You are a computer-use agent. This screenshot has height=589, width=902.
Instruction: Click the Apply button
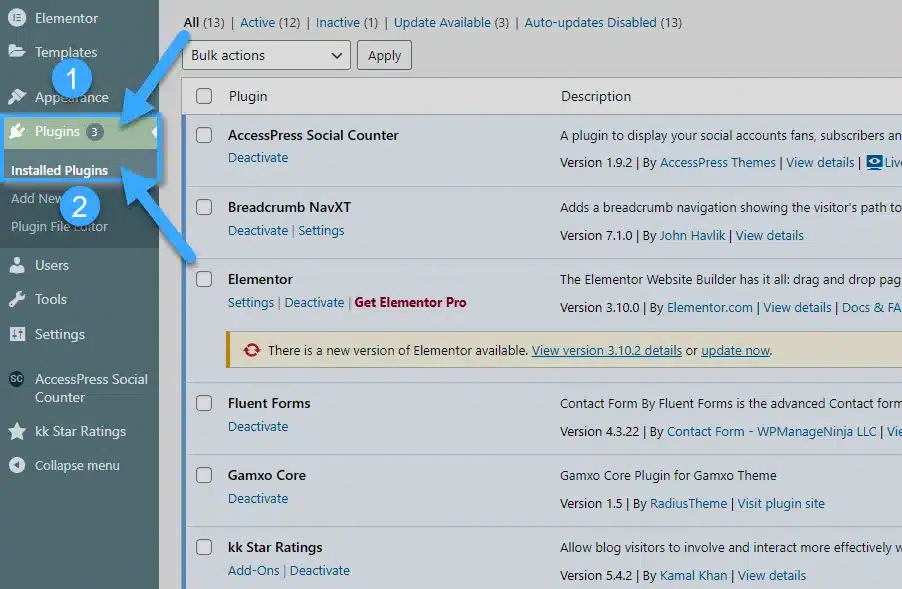pyautogui.click(x=384, y=55)
